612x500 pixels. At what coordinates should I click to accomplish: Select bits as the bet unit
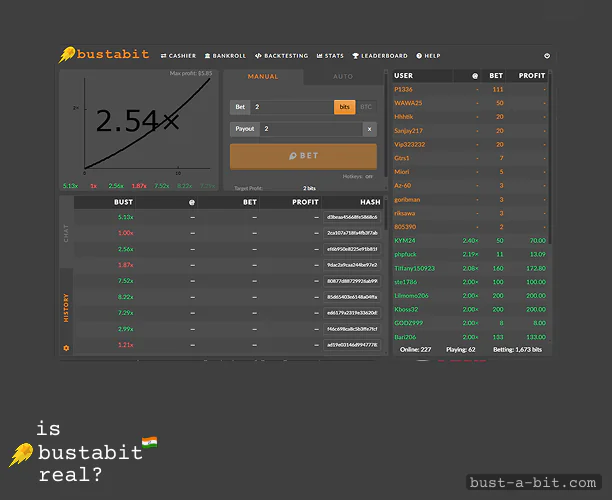coord(345,107)
